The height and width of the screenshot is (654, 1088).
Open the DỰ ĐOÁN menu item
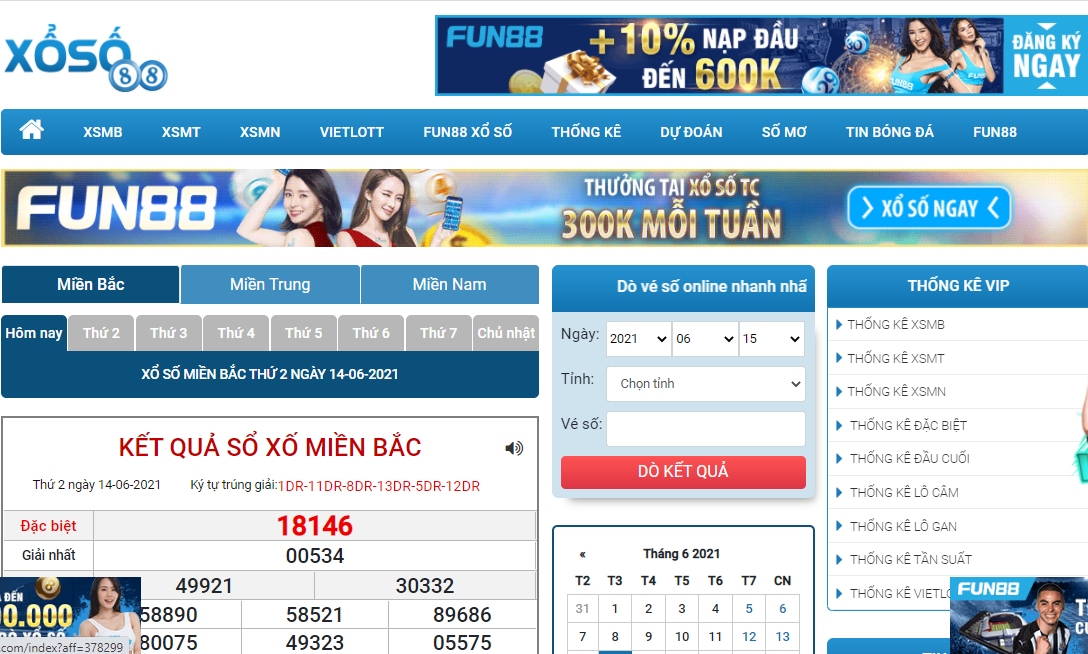[x=691, y=131]
